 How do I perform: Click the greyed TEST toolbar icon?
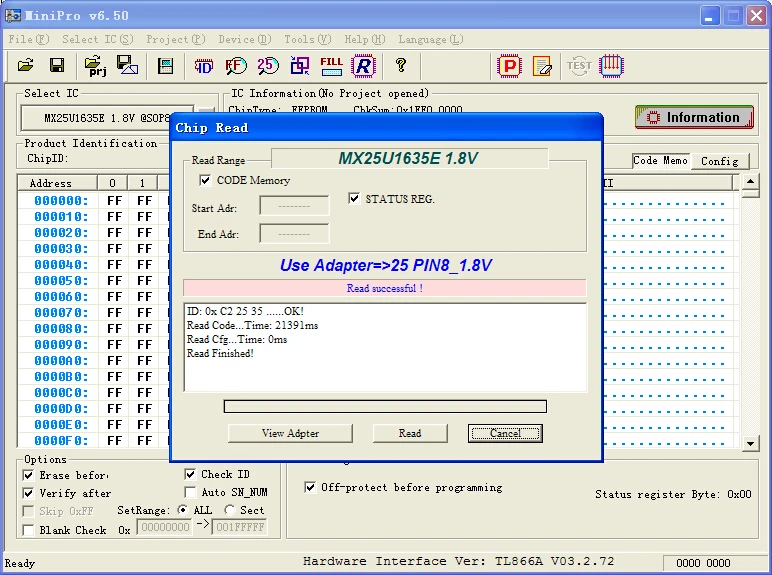[579, 65]
